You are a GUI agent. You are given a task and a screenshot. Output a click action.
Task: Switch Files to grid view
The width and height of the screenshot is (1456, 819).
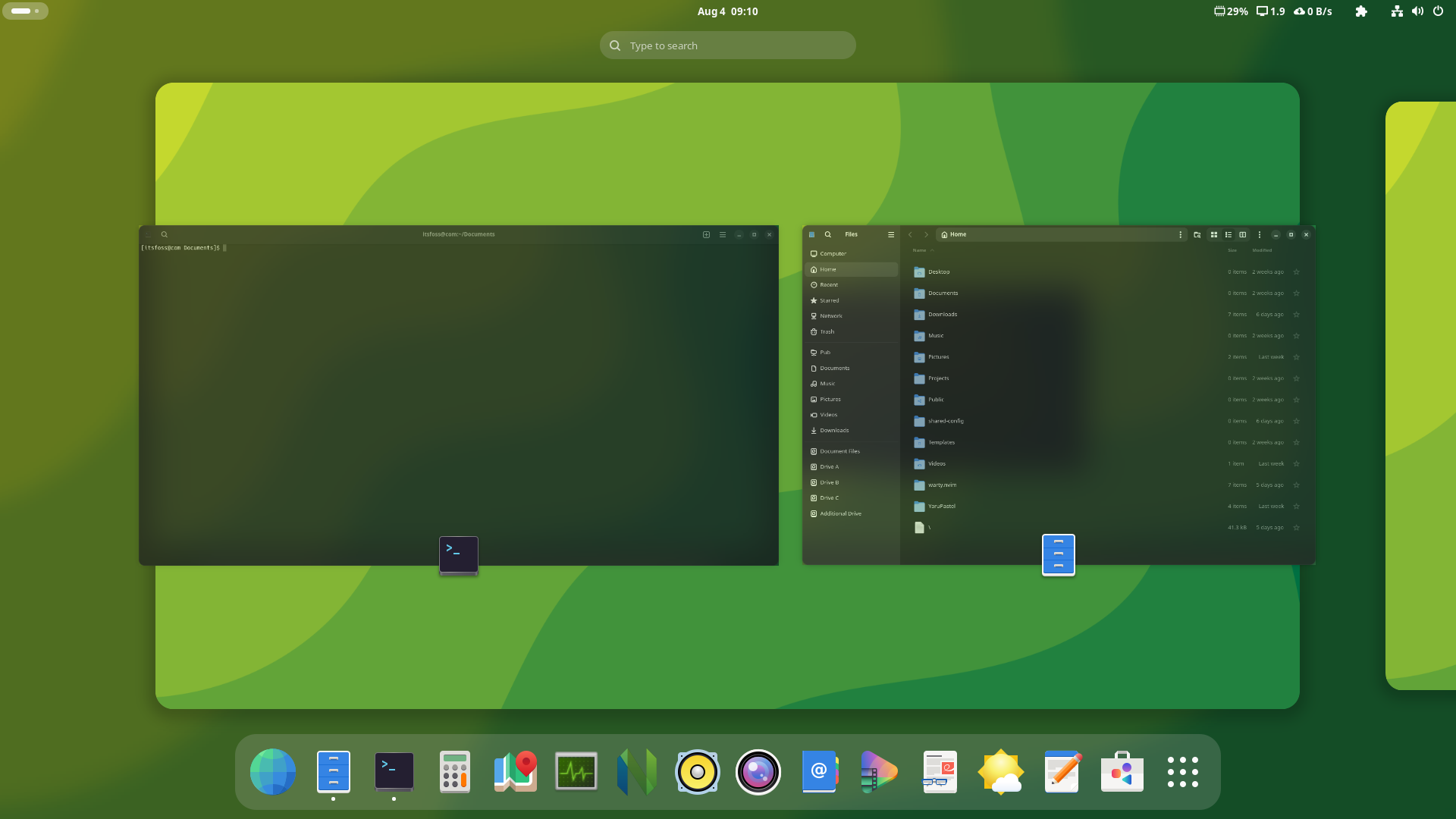tap(1213, 234)
